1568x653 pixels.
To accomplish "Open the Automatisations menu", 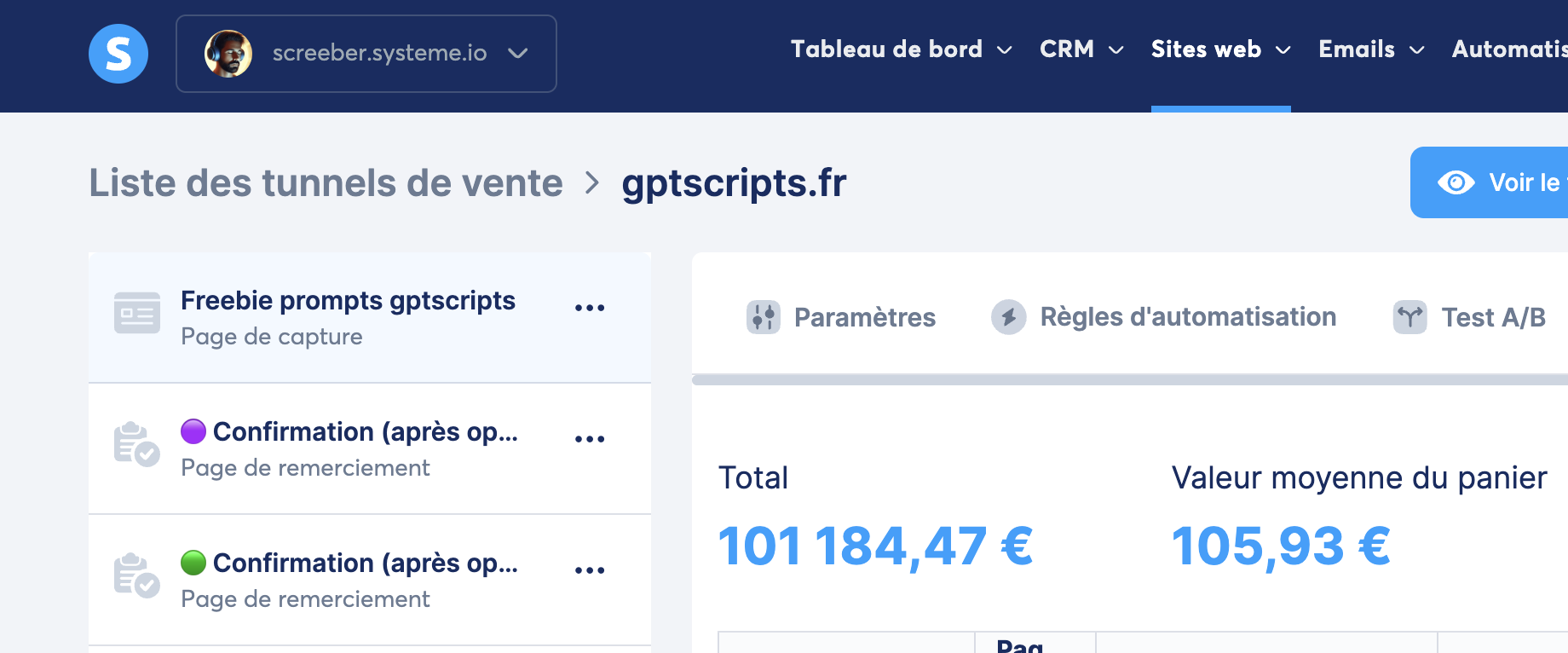I will 1510,49.
